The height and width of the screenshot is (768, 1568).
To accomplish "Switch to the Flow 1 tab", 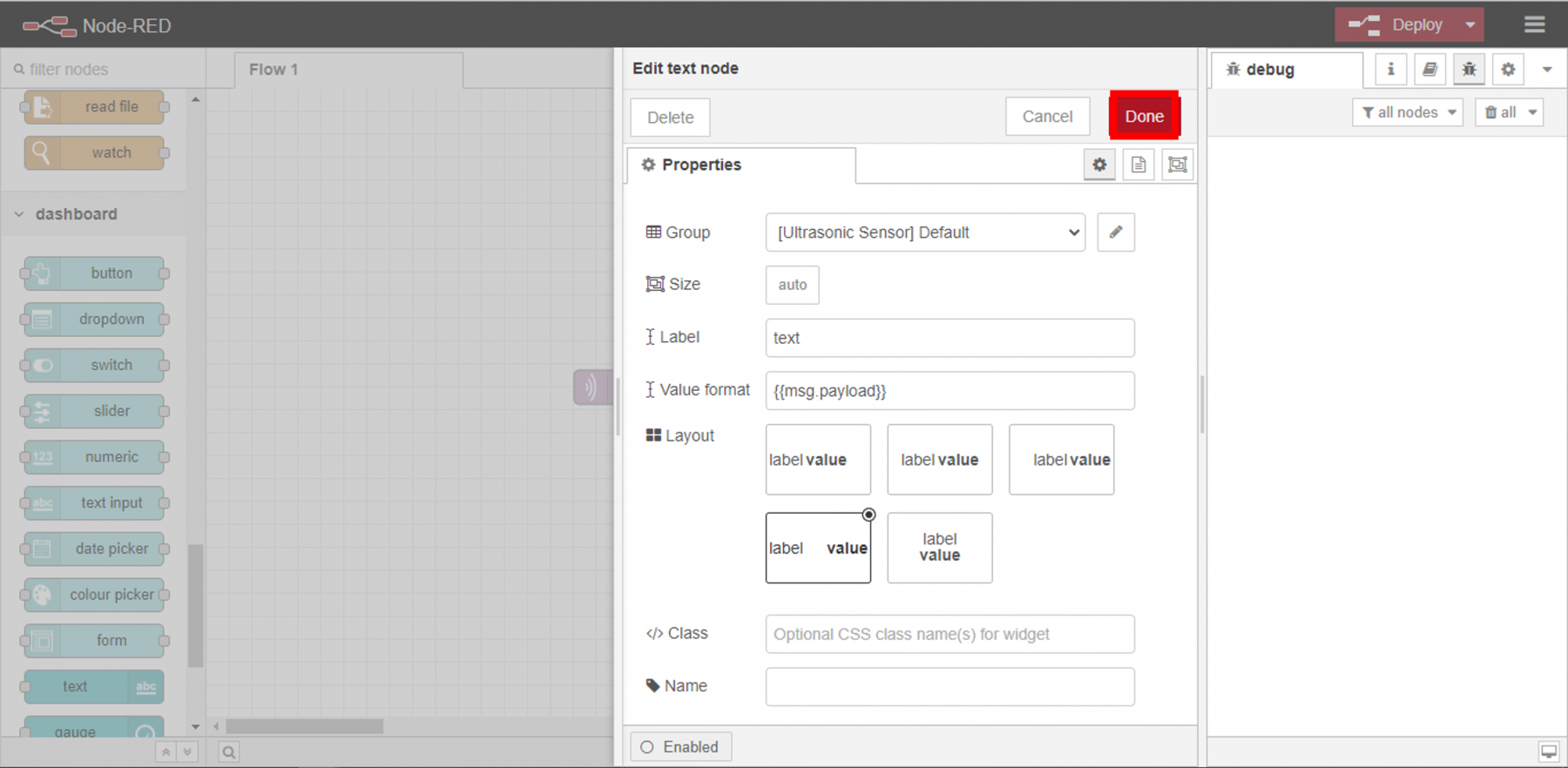I will tap(274, 70).
